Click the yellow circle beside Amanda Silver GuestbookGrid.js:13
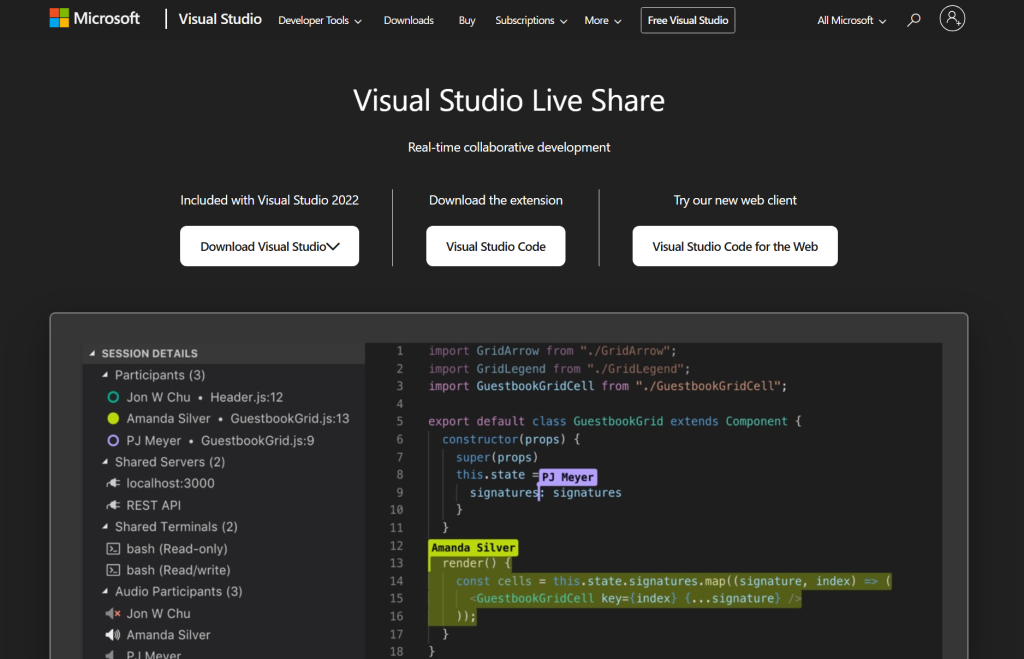The width and height of the screenshot is (1024, 659). tap(113, 419)
